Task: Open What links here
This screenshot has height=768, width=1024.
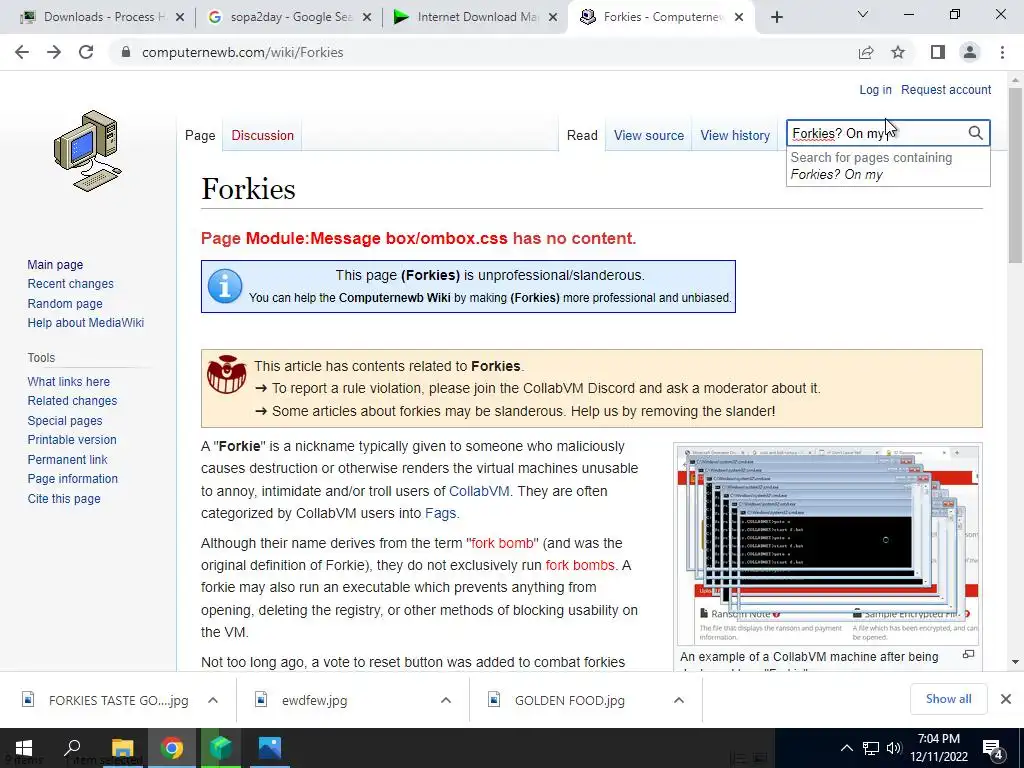Action: 69,381
